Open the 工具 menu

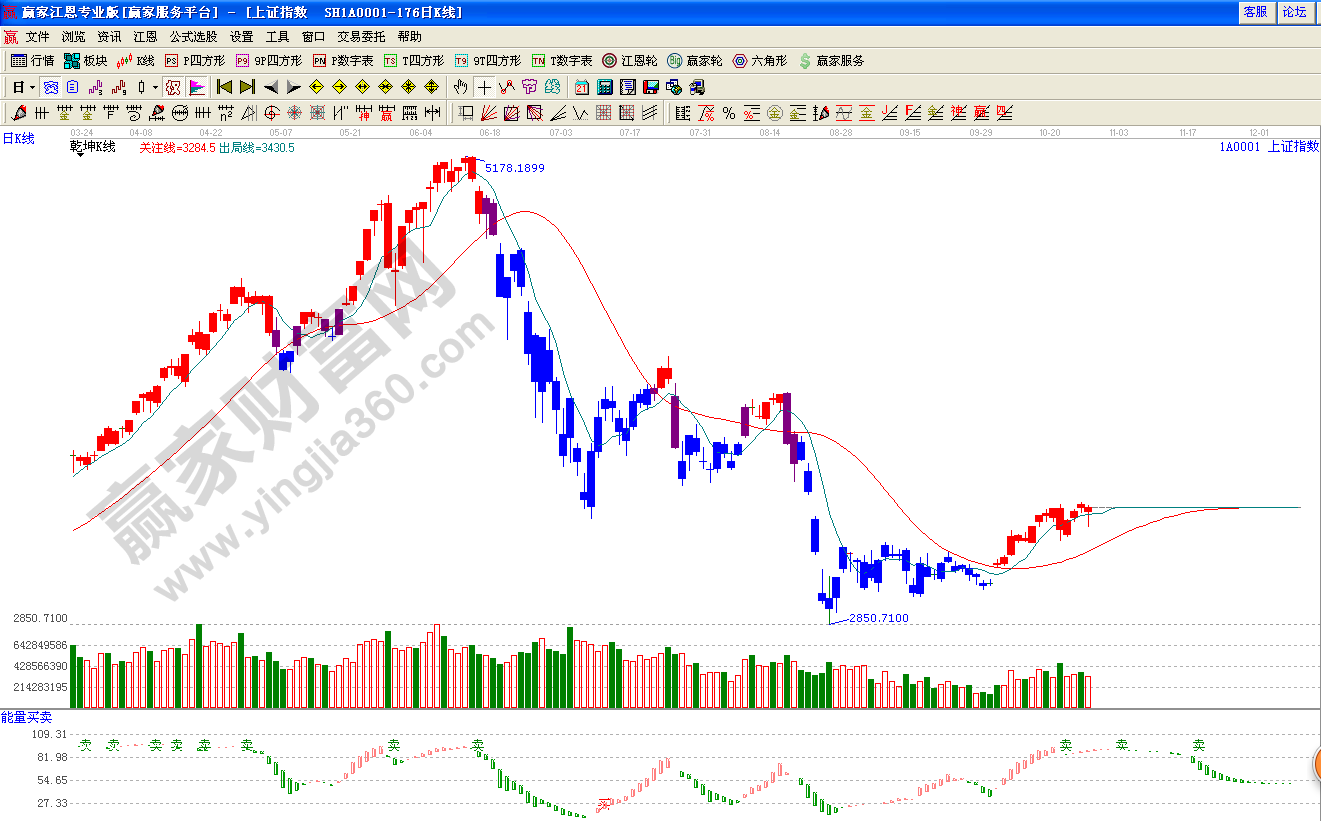pos(277,37)
